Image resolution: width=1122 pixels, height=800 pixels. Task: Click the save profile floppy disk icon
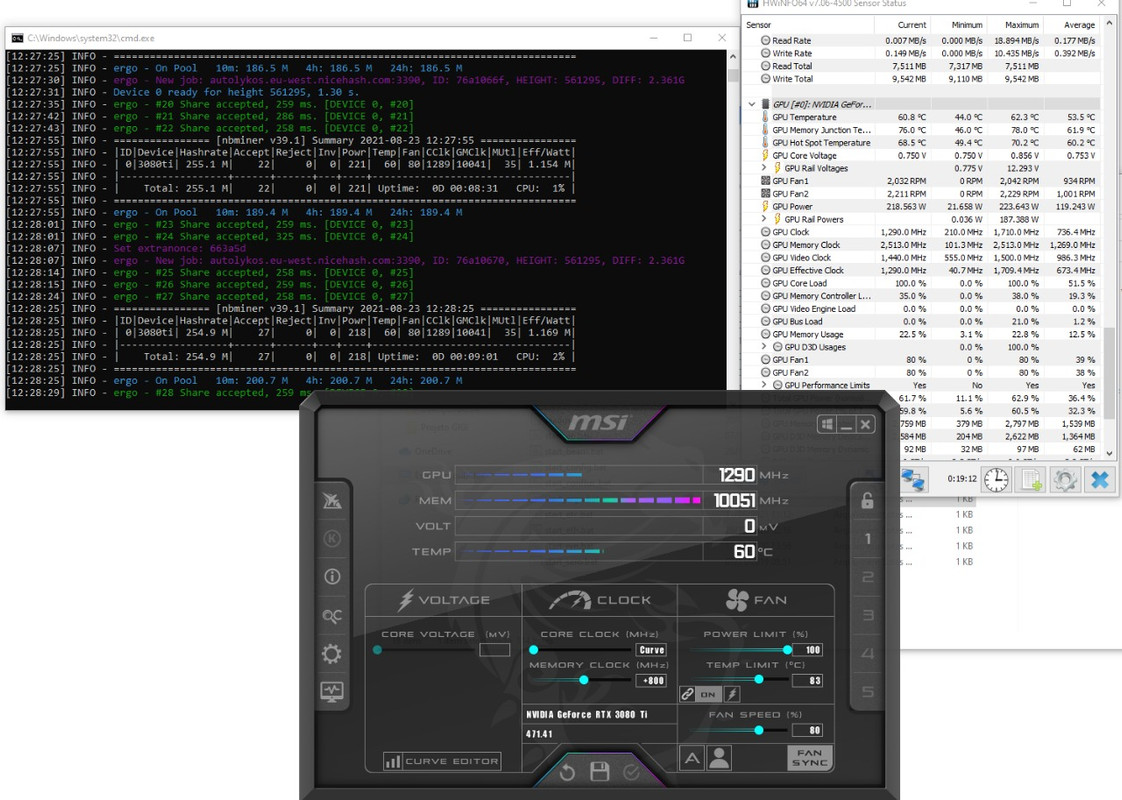click(x=600, y=771)
